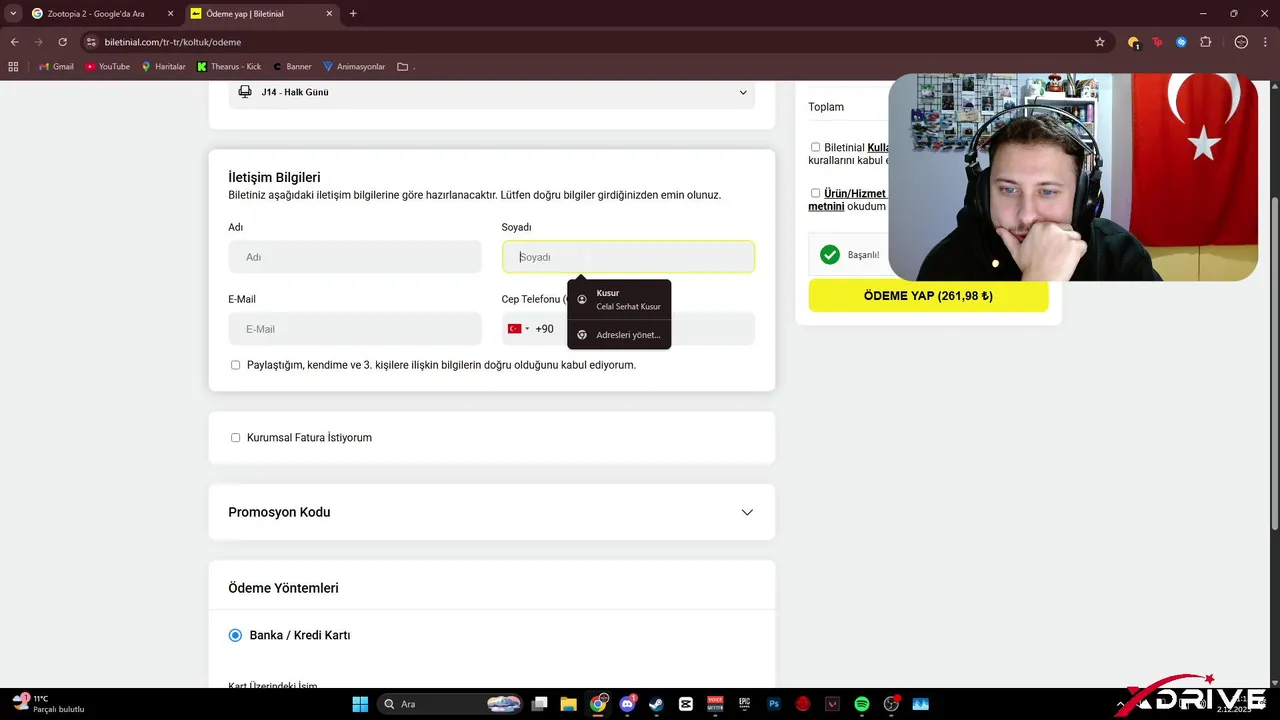
Task: Open Epic Games launcher from taskbar
Action: click(x=744, y=704)
